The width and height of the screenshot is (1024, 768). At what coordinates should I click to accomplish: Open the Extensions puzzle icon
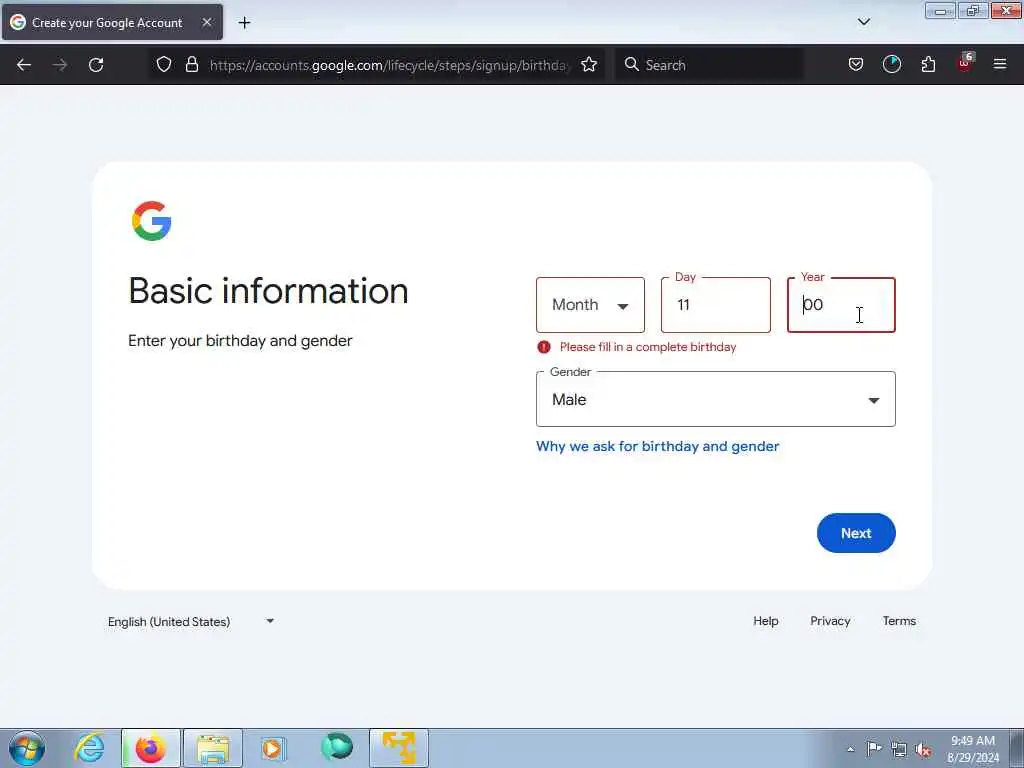[928, 65]
